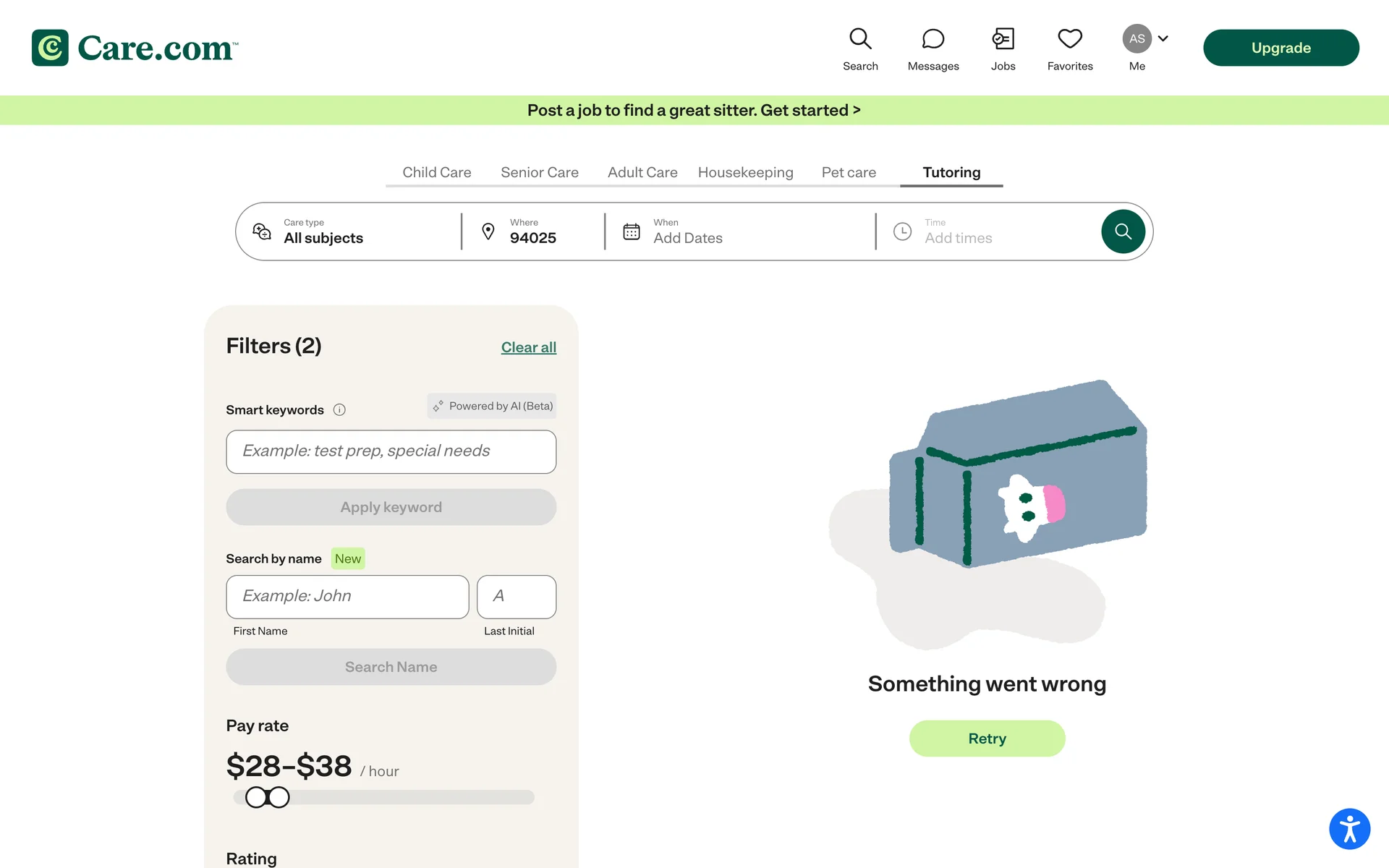Select the Pet care tab
This screenshot has width=1389, height=868.
point(848,172)
